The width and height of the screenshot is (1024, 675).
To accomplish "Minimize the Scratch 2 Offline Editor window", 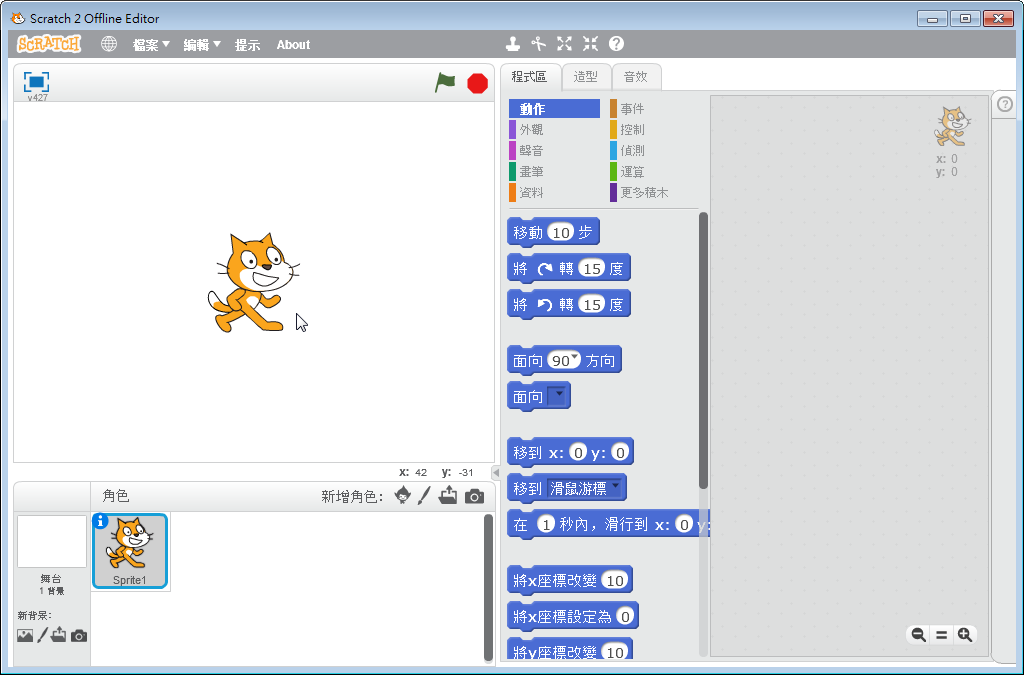I will coord(932,19).
